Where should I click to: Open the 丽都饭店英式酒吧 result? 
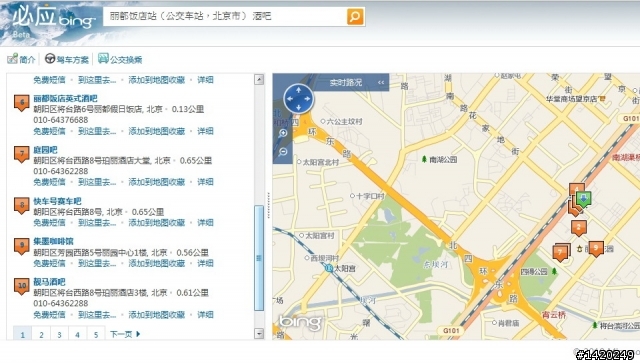(x=65, y=98)
